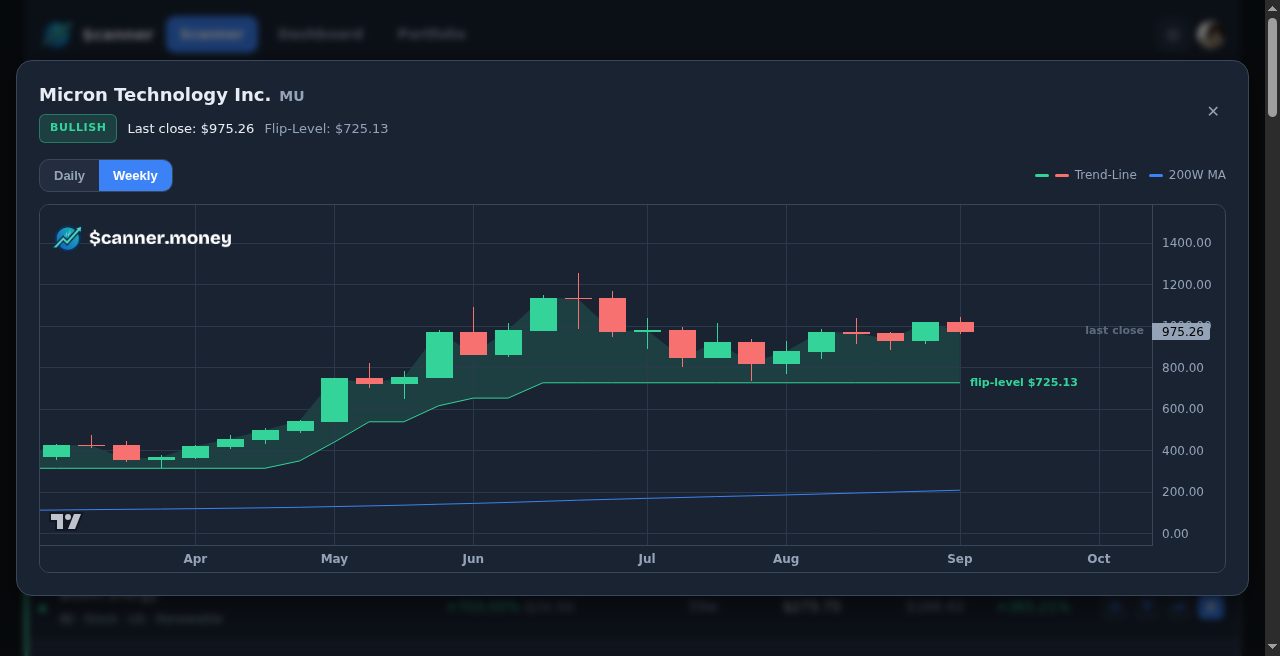Click the Aug label on time axis

tap(786, 559)
